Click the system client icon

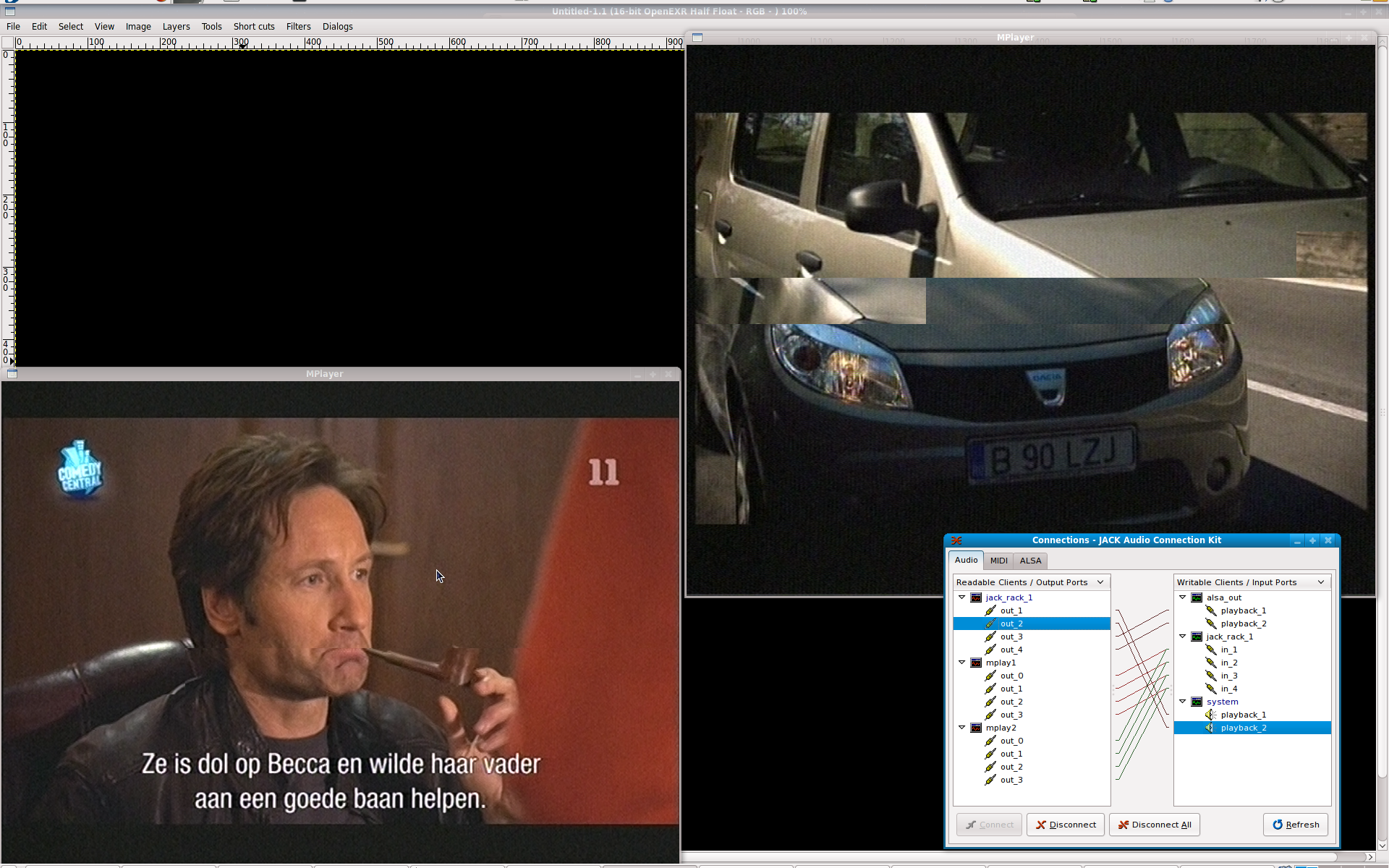click(1197, 702)
